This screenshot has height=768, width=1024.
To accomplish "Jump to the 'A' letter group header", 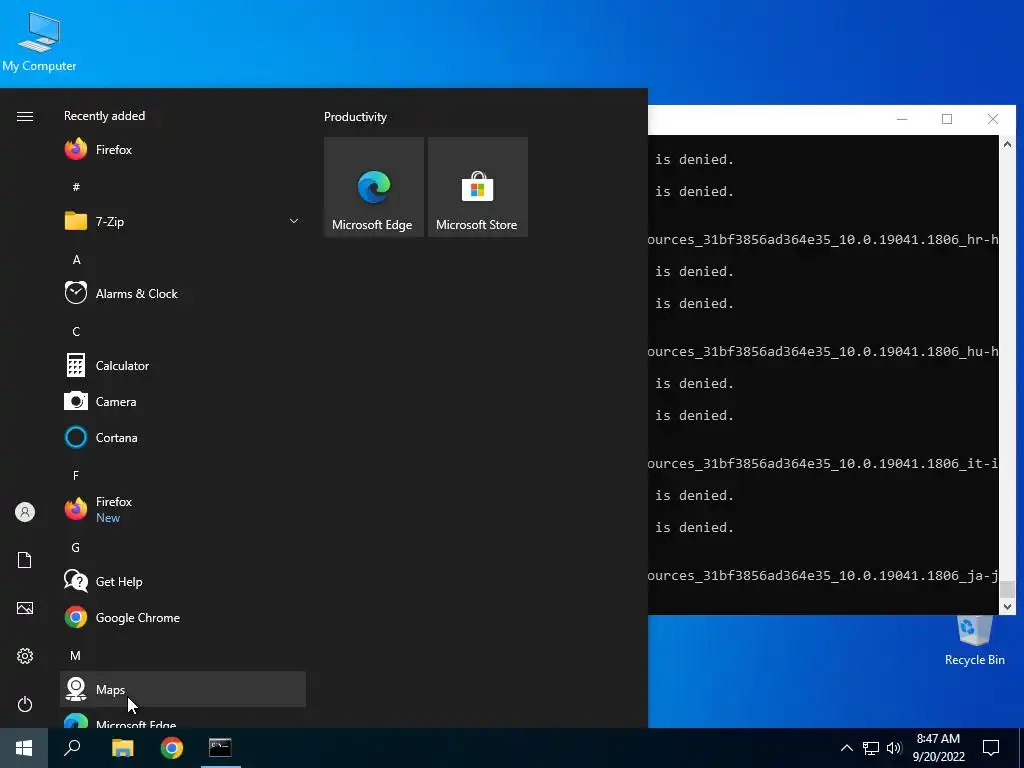I will 76,260.
